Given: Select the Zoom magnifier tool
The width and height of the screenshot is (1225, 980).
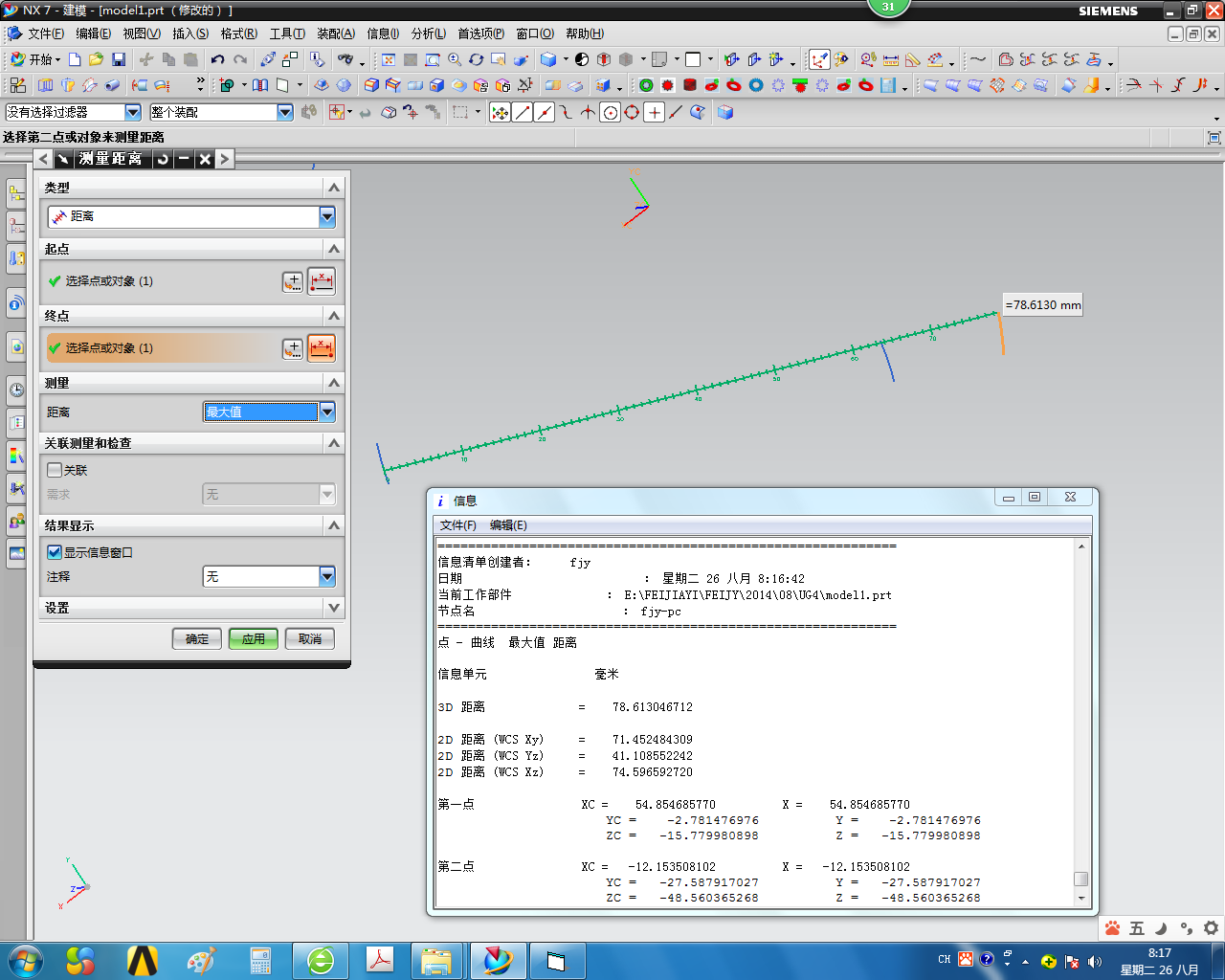Looking at the screenshot, I should coord(455,59).
